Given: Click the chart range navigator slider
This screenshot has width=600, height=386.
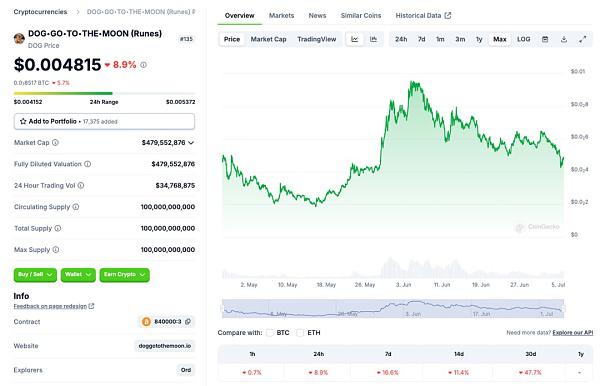Looking at the screenshot, I should [x=393, y=308].
